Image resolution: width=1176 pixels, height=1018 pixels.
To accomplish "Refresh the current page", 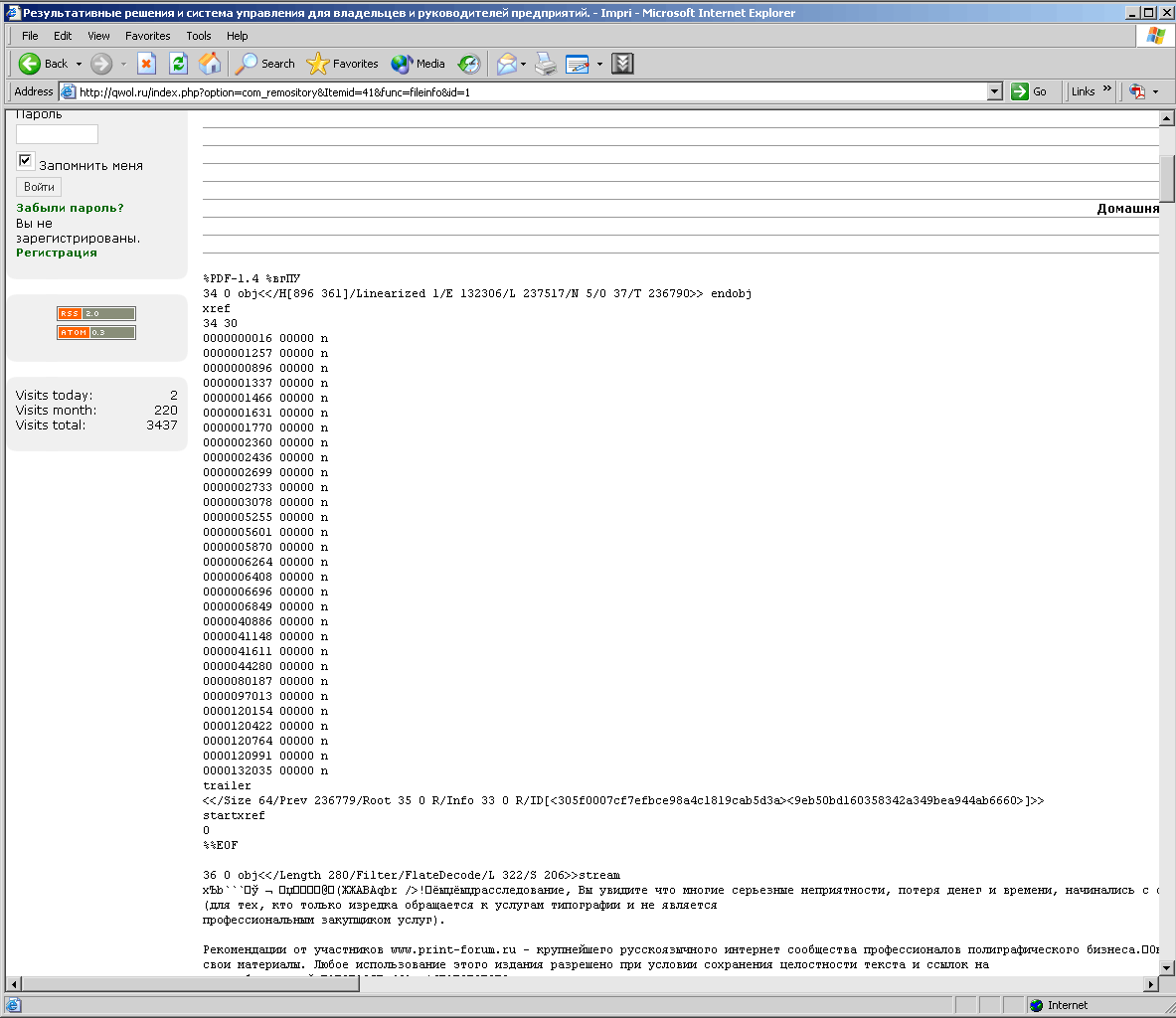I will (179, 64).
